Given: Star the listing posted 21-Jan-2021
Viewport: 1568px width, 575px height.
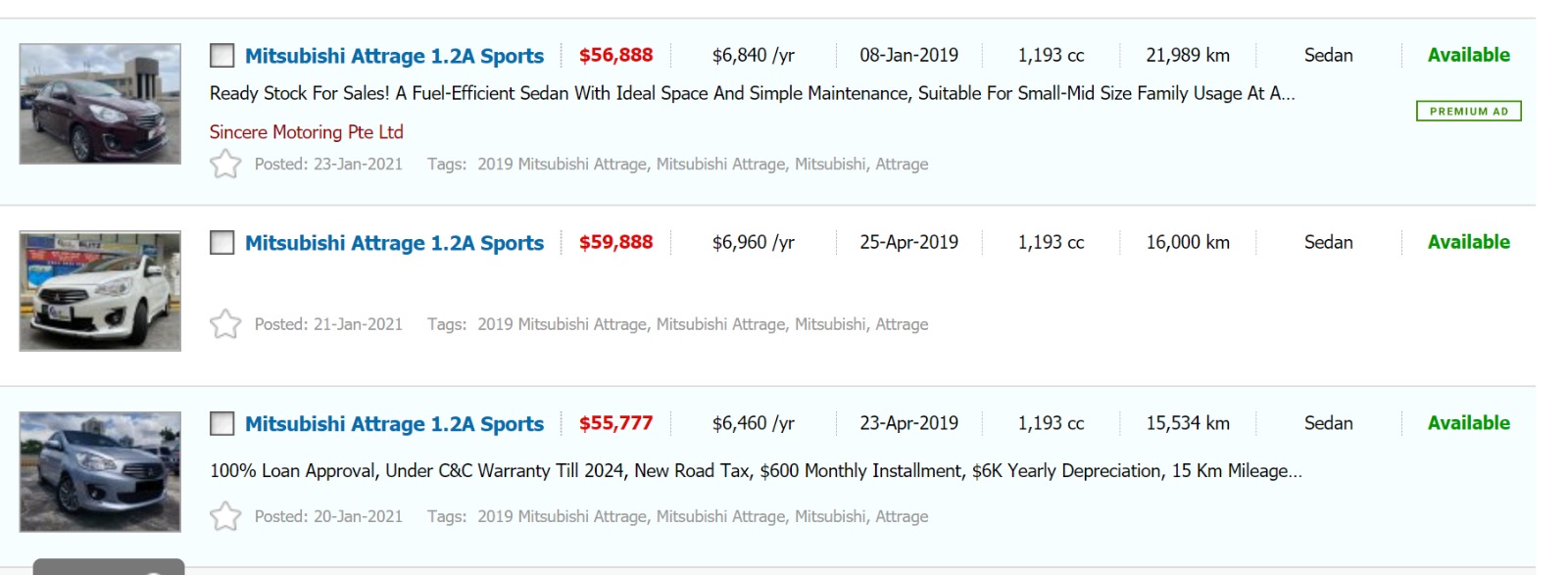Looking at the screenshot, I should [225, 324].
